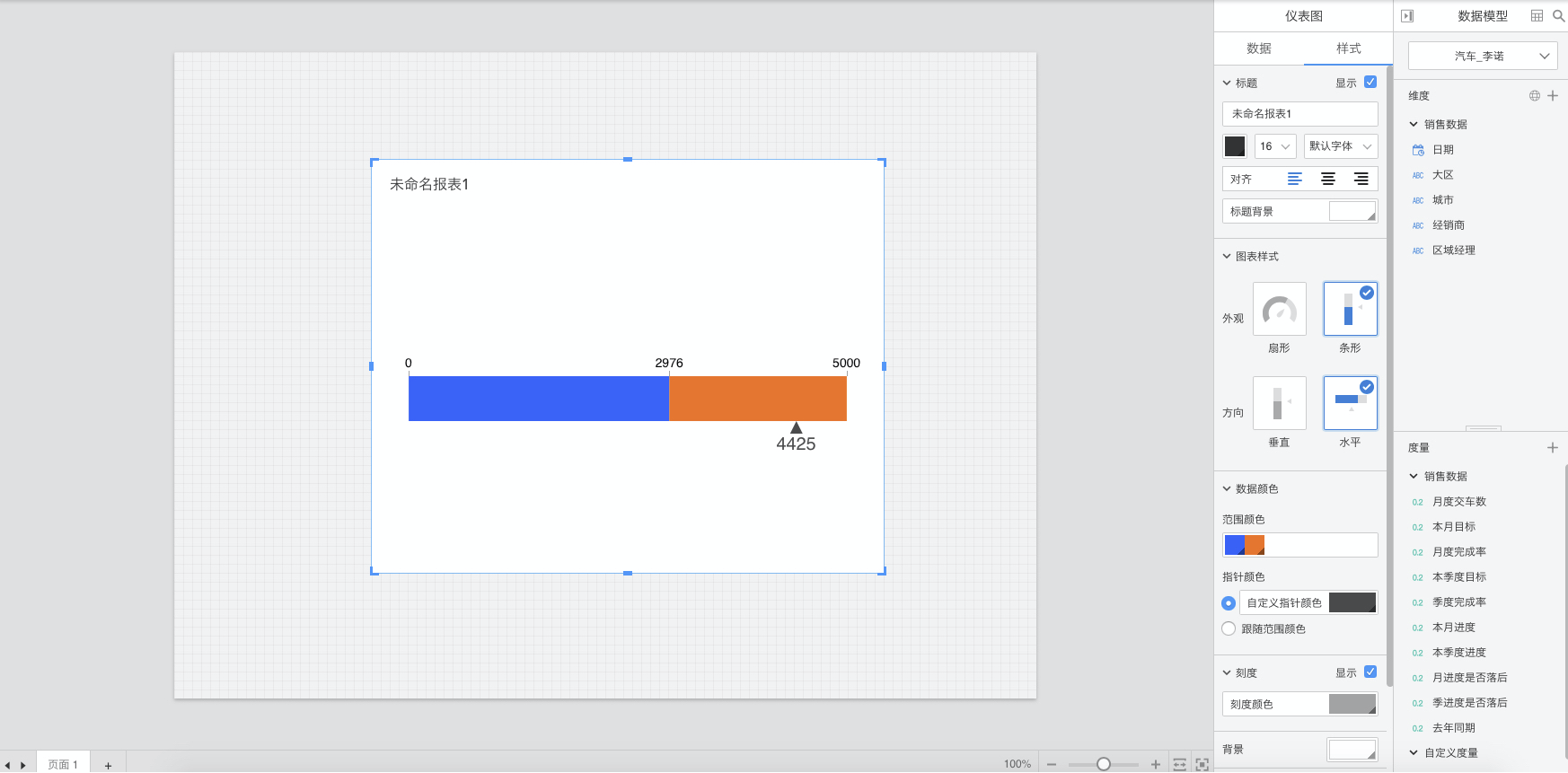The width and height of the screenshot is (1568, 773).
Task: Click the title input field 未命名报表1
Action: click(x=1300, y=114)
